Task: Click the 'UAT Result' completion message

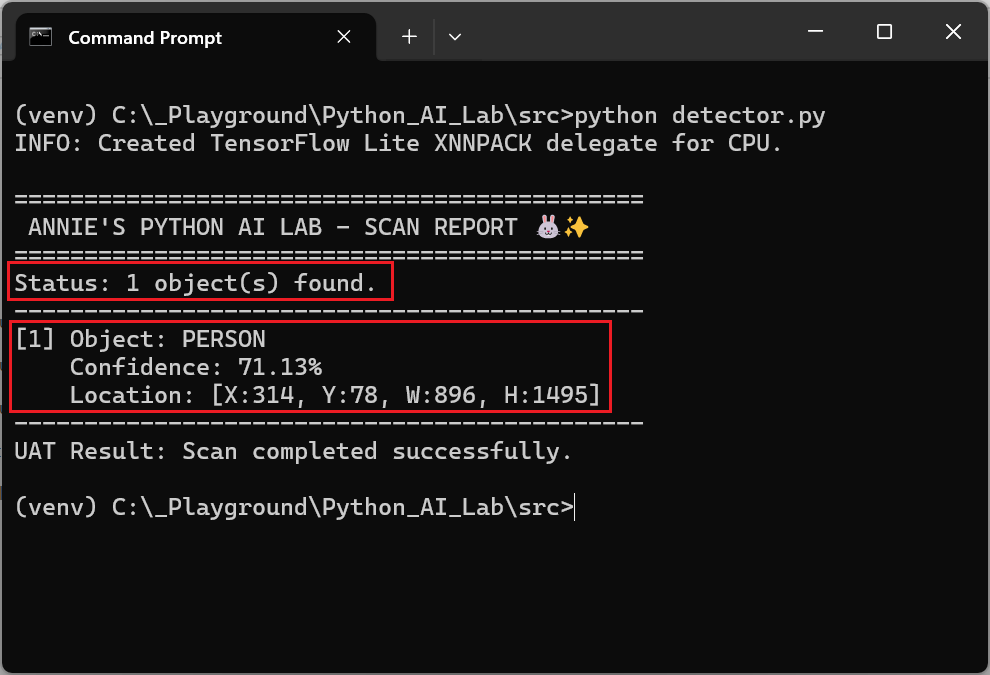Action: (x=292, y=451)
